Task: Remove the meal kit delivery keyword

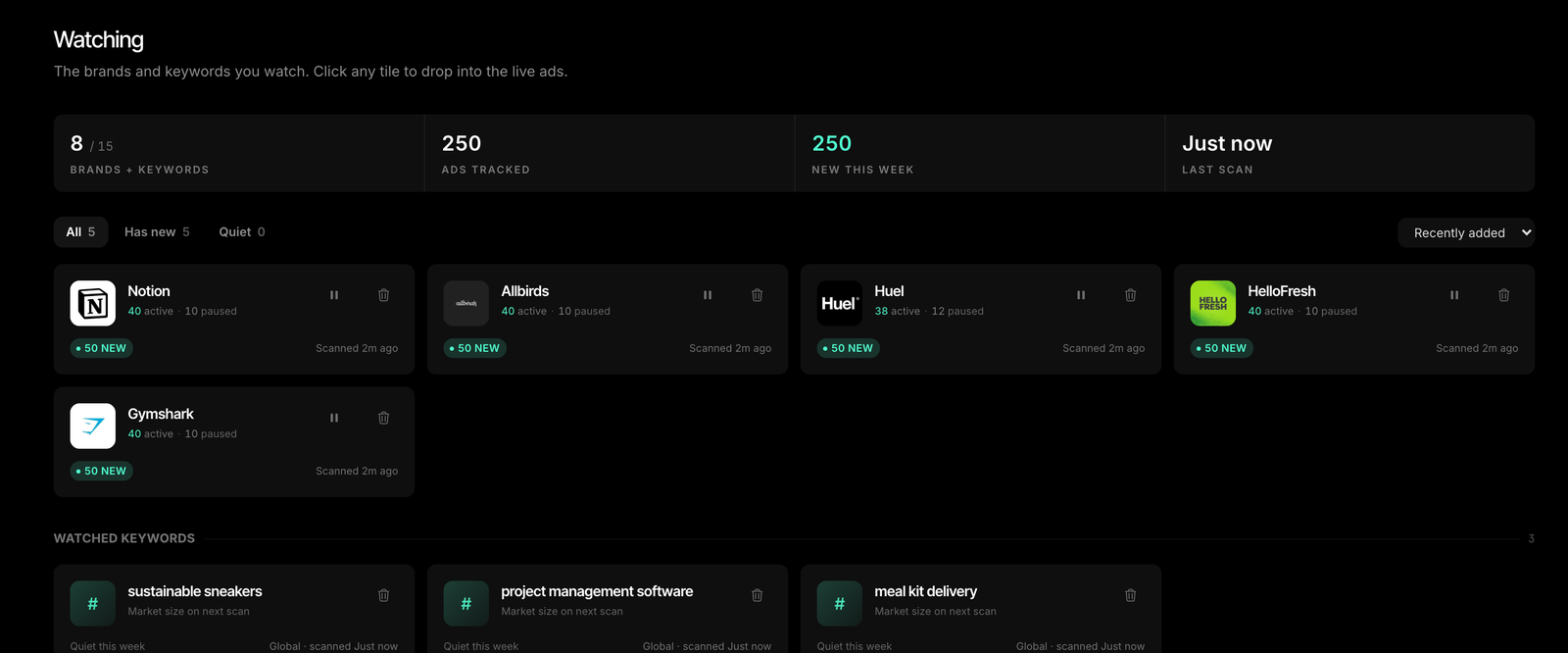Action: (1131, 595)
